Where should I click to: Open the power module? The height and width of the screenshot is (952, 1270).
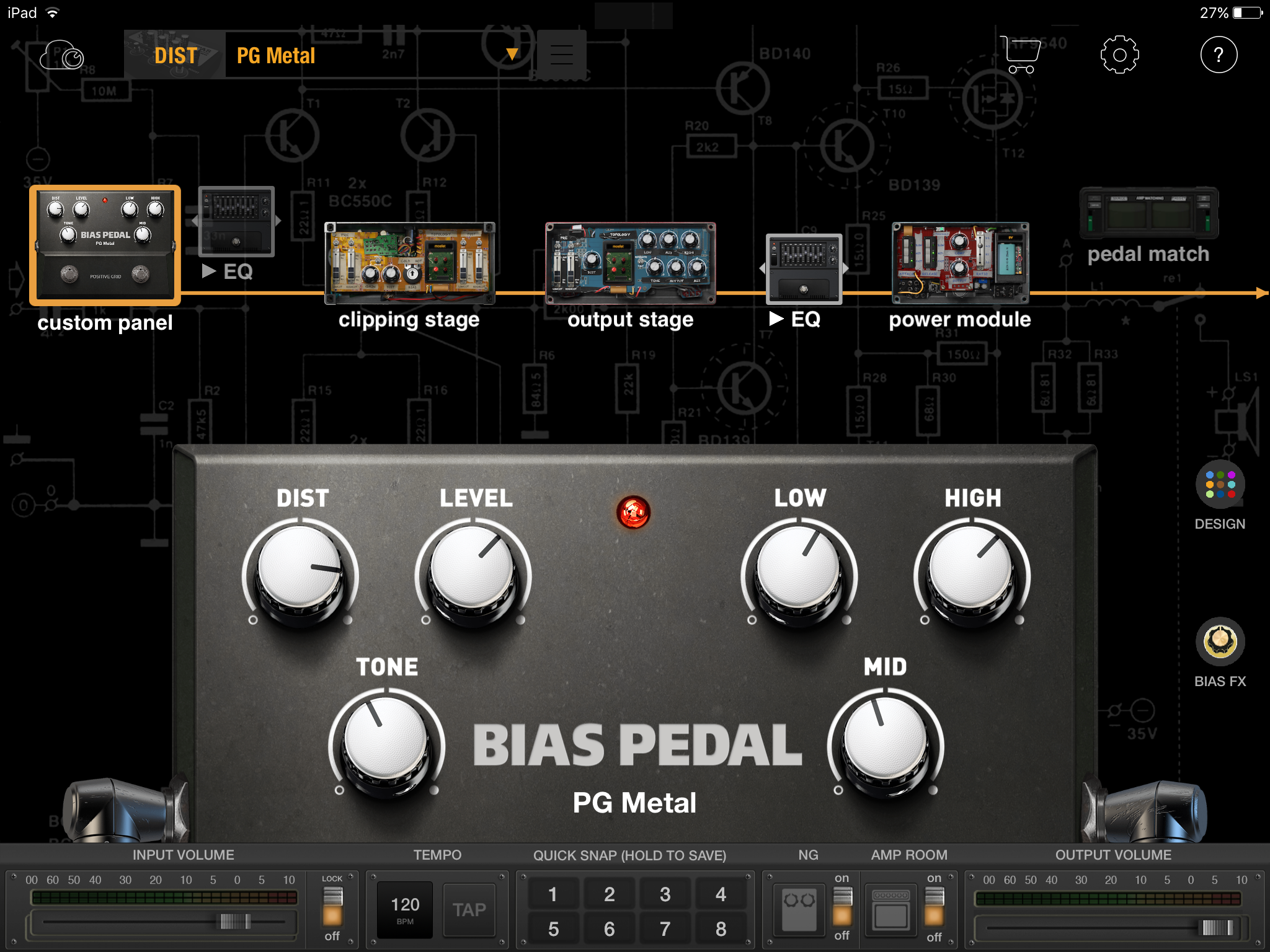click(x=960, y=263)
